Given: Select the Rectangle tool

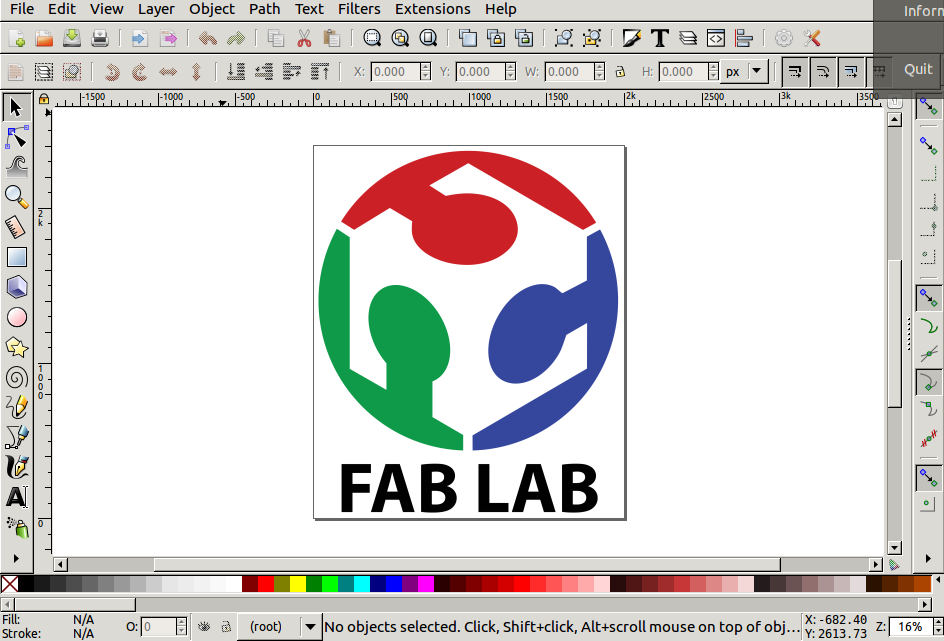Looking at the screenshot, I should pos(16,257).
